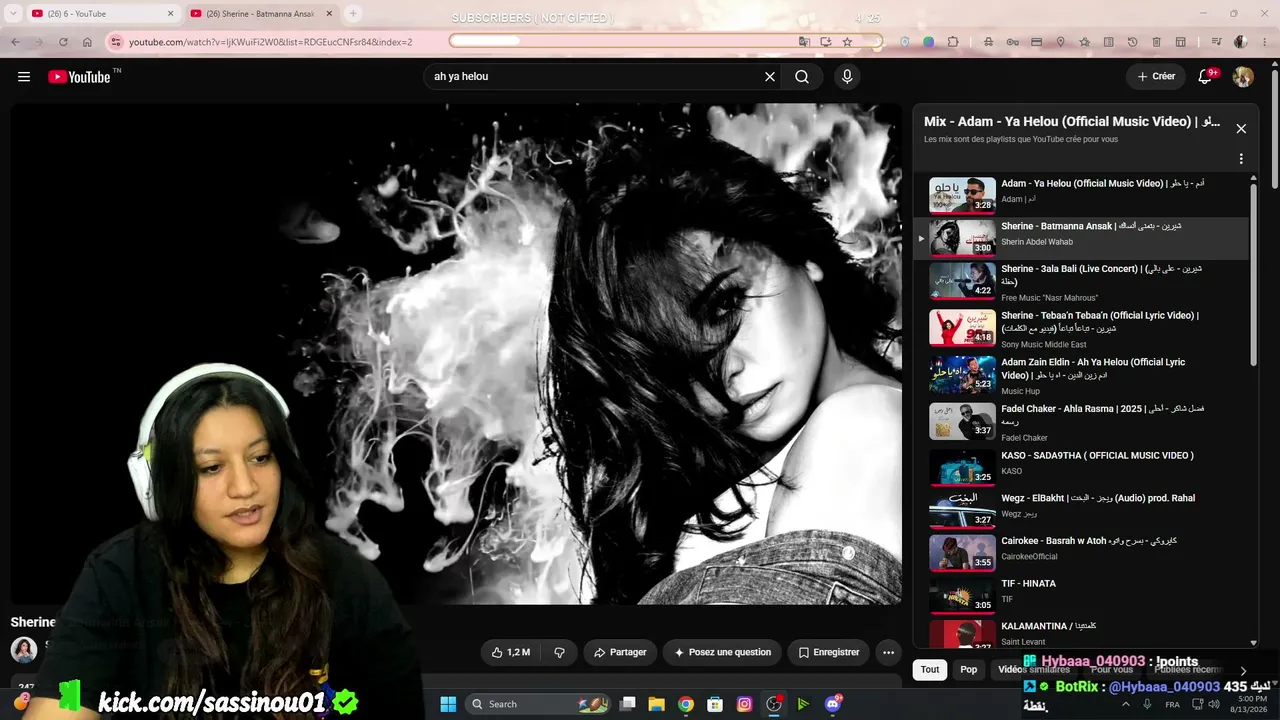
Task: Open Discord from the taskbar
Action: pyautogui.click(x=833, y=704)
